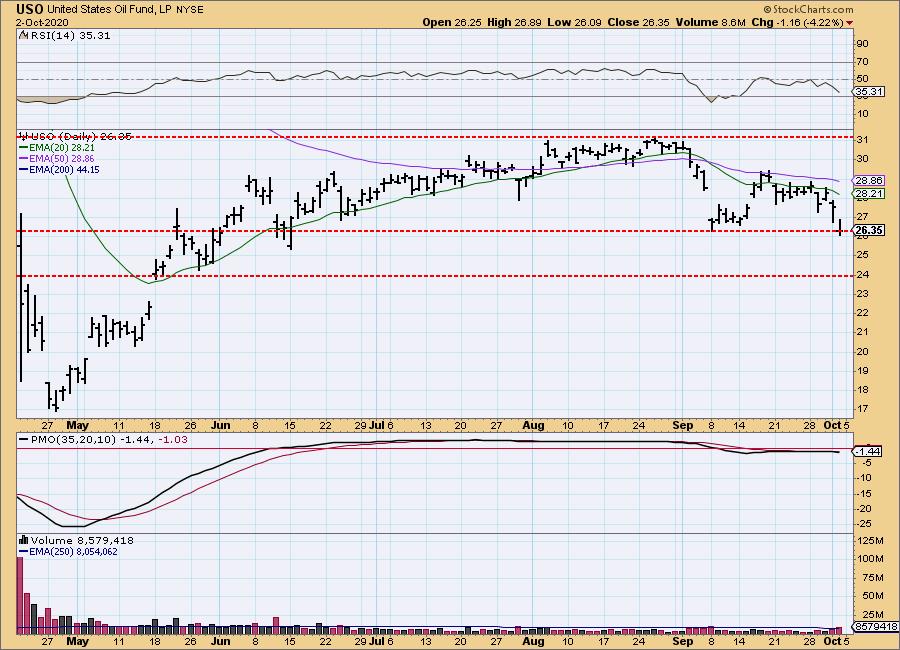Image resolution: width=900 pixels, height=650 pixels.
Task: Click the 125M label on volume axis
Action: coord(870,540)
